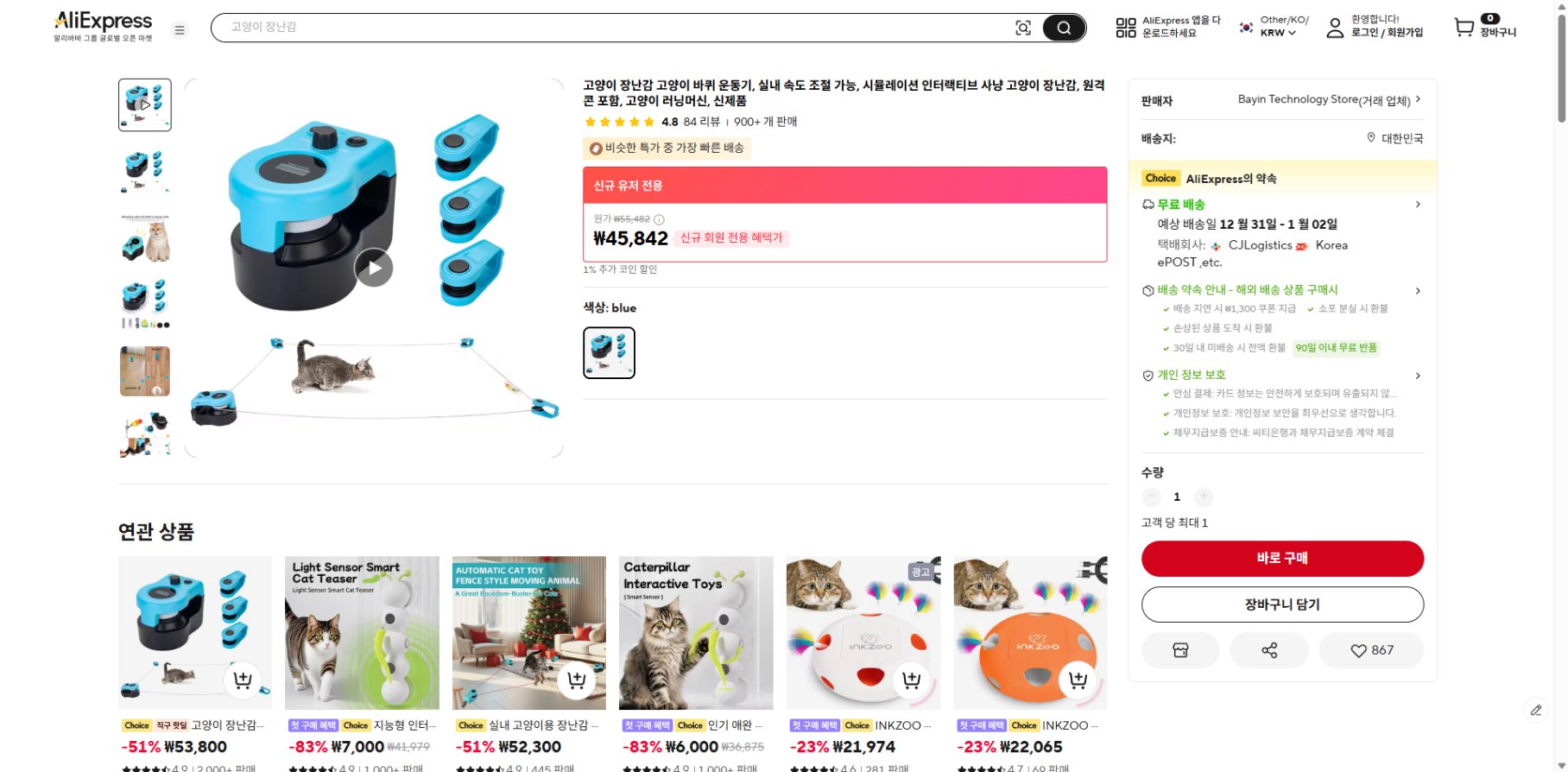Image resolution: width=1568 pixels, height=772 pixels.
Task: Open the shopping cart icon in header
Action: pos(1463,27)
